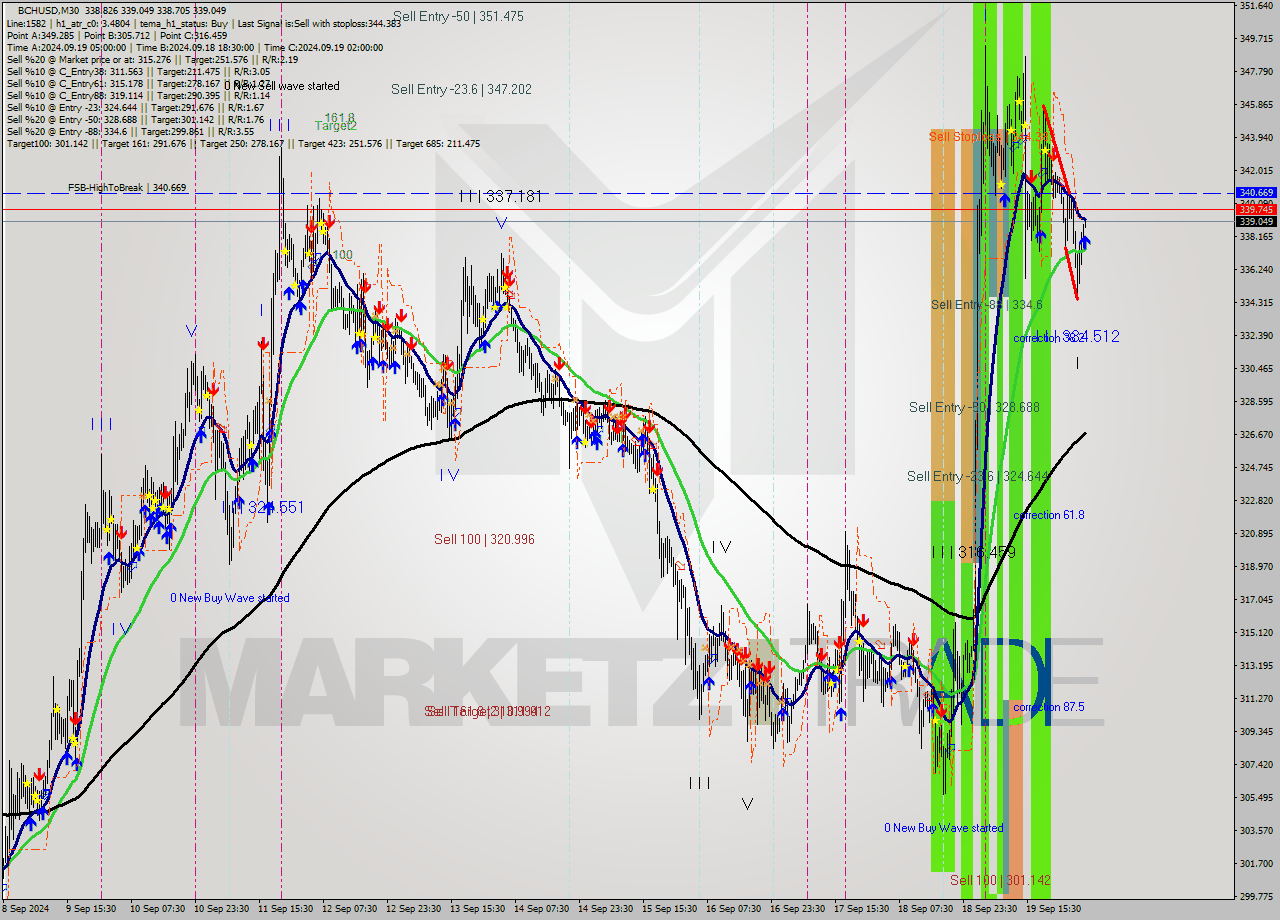This screenshot has height=920, width=1280.
Task: Click the red 339.745 price tag
Action: [1256, 209]
